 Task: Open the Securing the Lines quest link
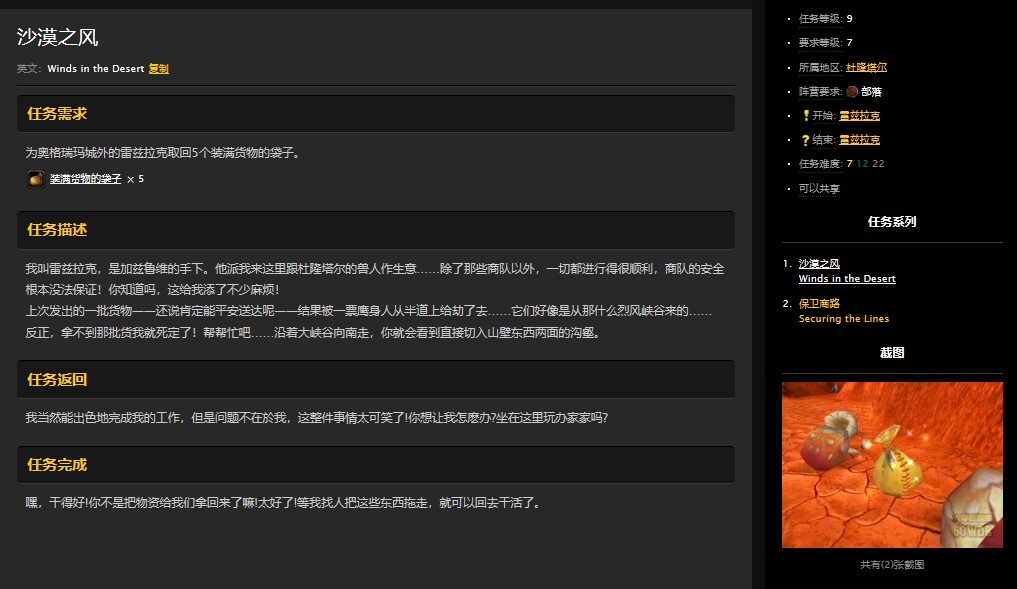(843, 319)
